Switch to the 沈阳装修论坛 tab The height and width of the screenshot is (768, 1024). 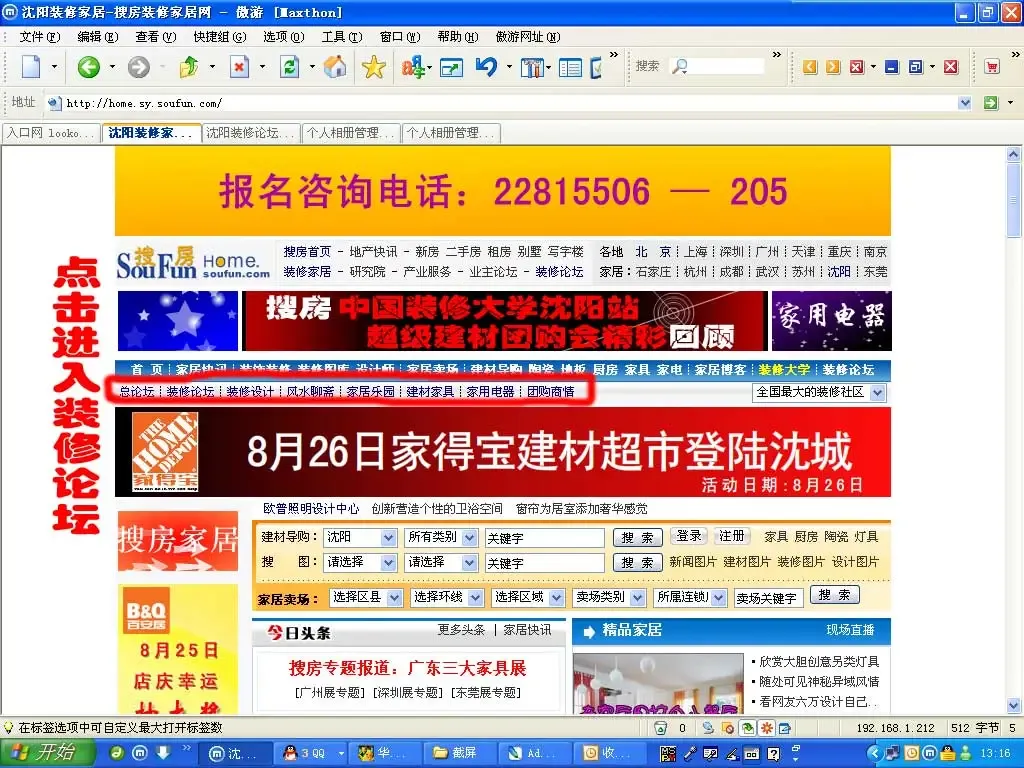tap(251, 133)
